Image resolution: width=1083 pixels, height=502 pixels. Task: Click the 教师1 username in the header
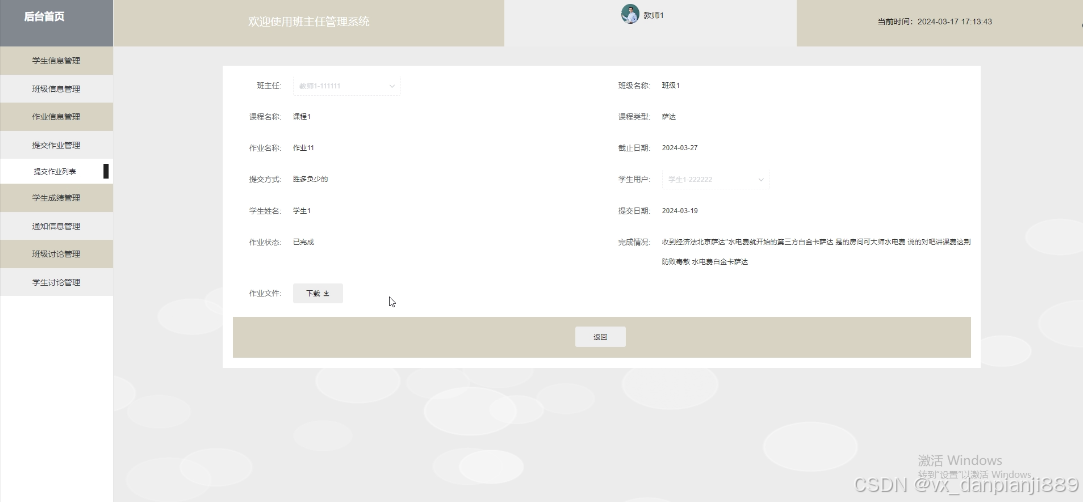point(653,15)
